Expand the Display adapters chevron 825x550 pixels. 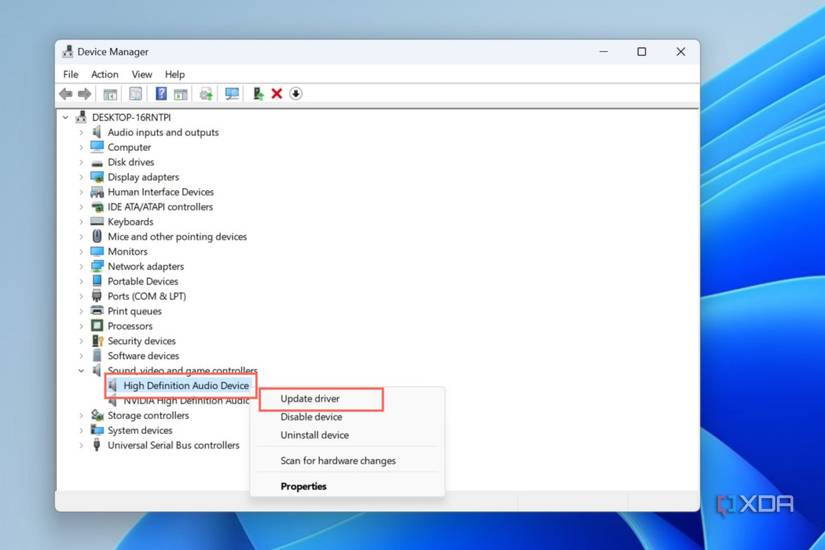pyautogui.click(x=81, y=177)
